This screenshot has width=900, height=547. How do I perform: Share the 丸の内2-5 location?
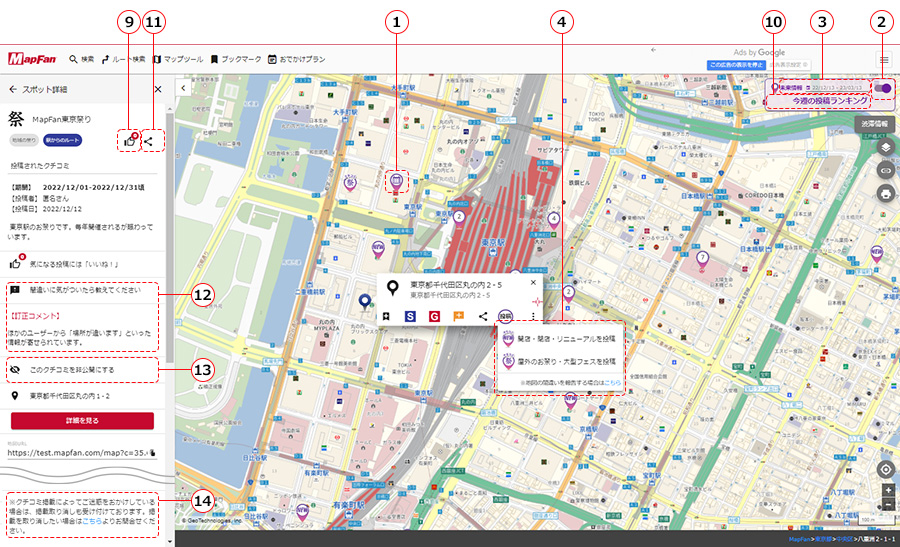click(x=483, y=316)
